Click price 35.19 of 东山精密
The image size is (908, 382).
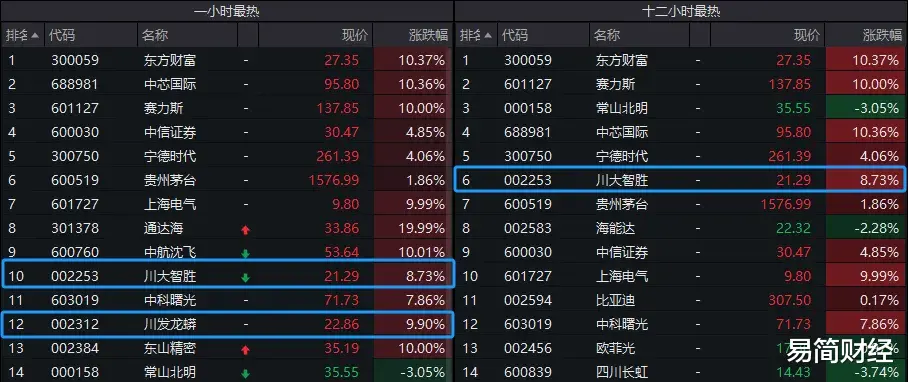pos(342,348)
